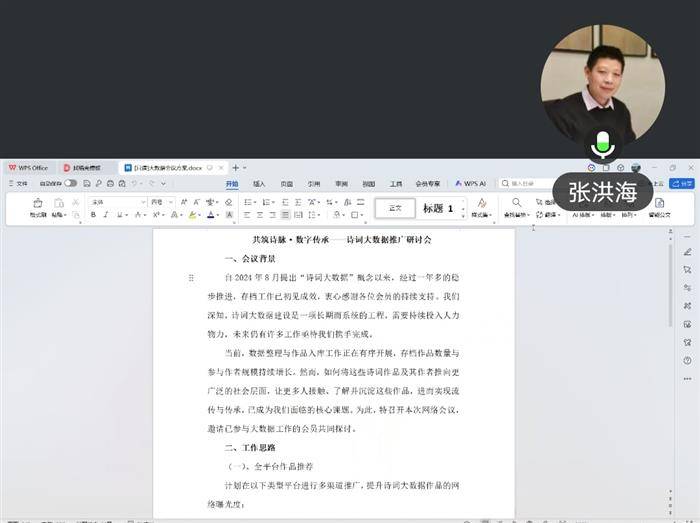Toggle justified paragraph alignment
Image resolution: width=700 pixels, height=523 pixels.
click(285, 214)
